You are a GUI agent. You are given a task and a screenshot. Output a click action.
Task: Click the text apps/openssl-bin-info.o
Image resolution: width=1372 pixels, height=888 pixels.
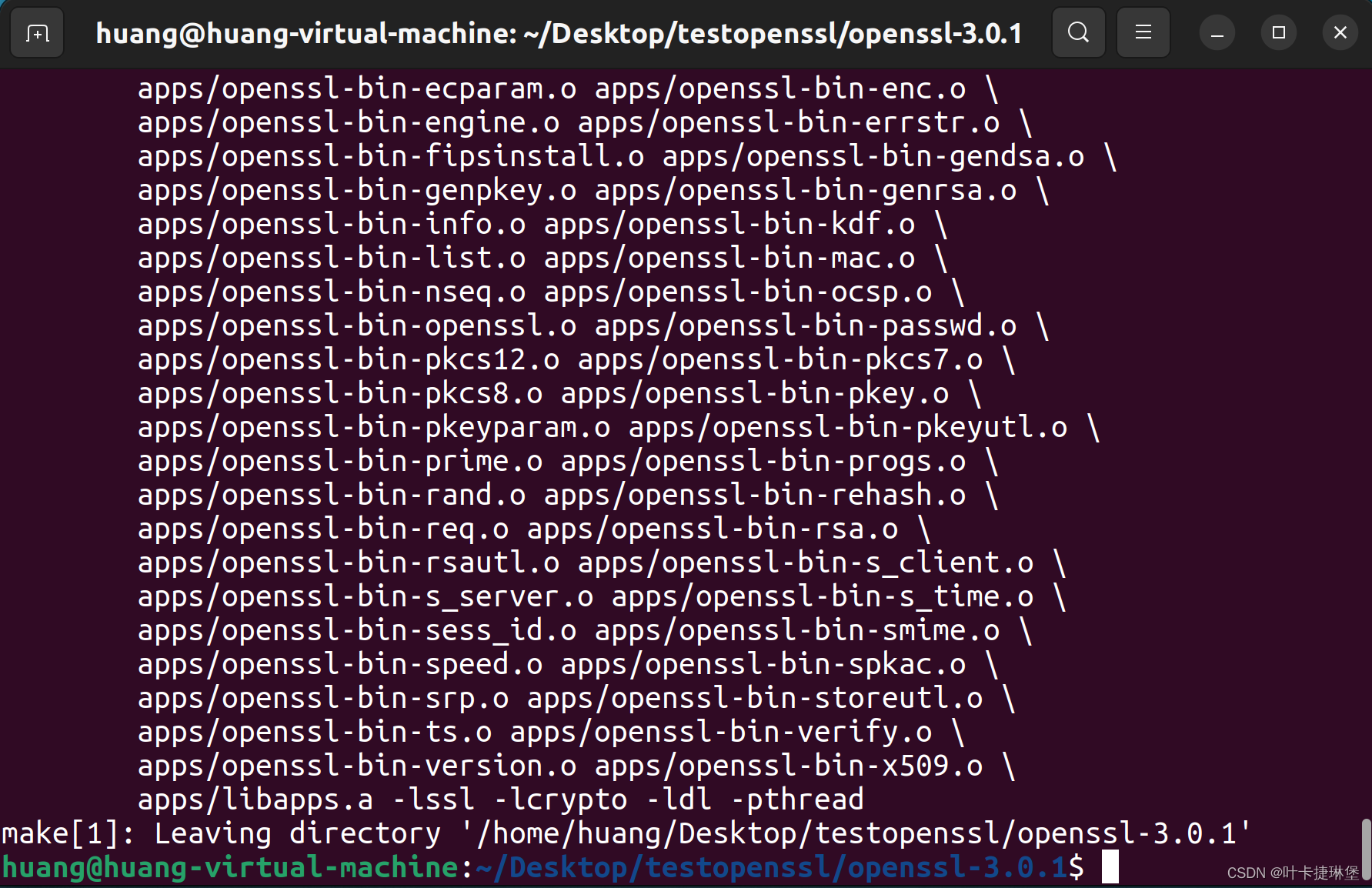332,225
